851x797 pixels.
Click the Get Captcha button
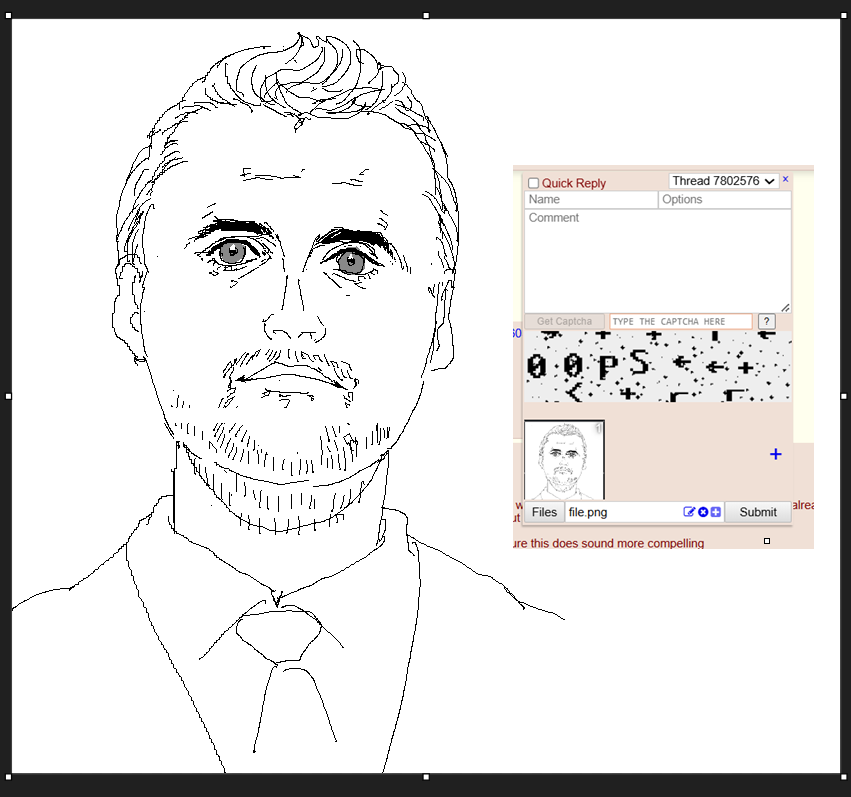564,321
